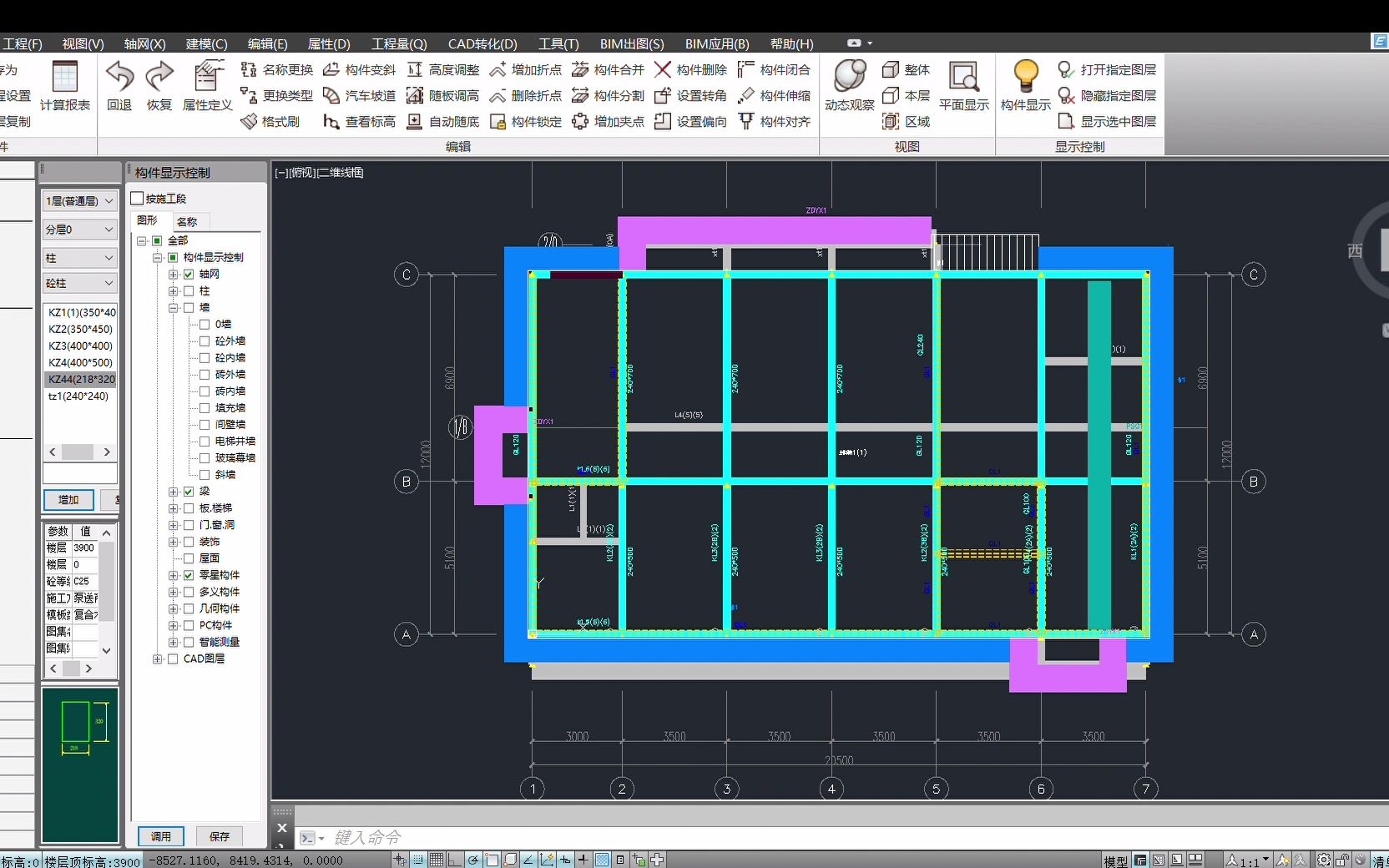Image resolution: width=1389 pixels, height=868 pixels.
Task: Select the 汽车坡道 ramp tool
Action: pyautogui.click(x=359, y=96)
